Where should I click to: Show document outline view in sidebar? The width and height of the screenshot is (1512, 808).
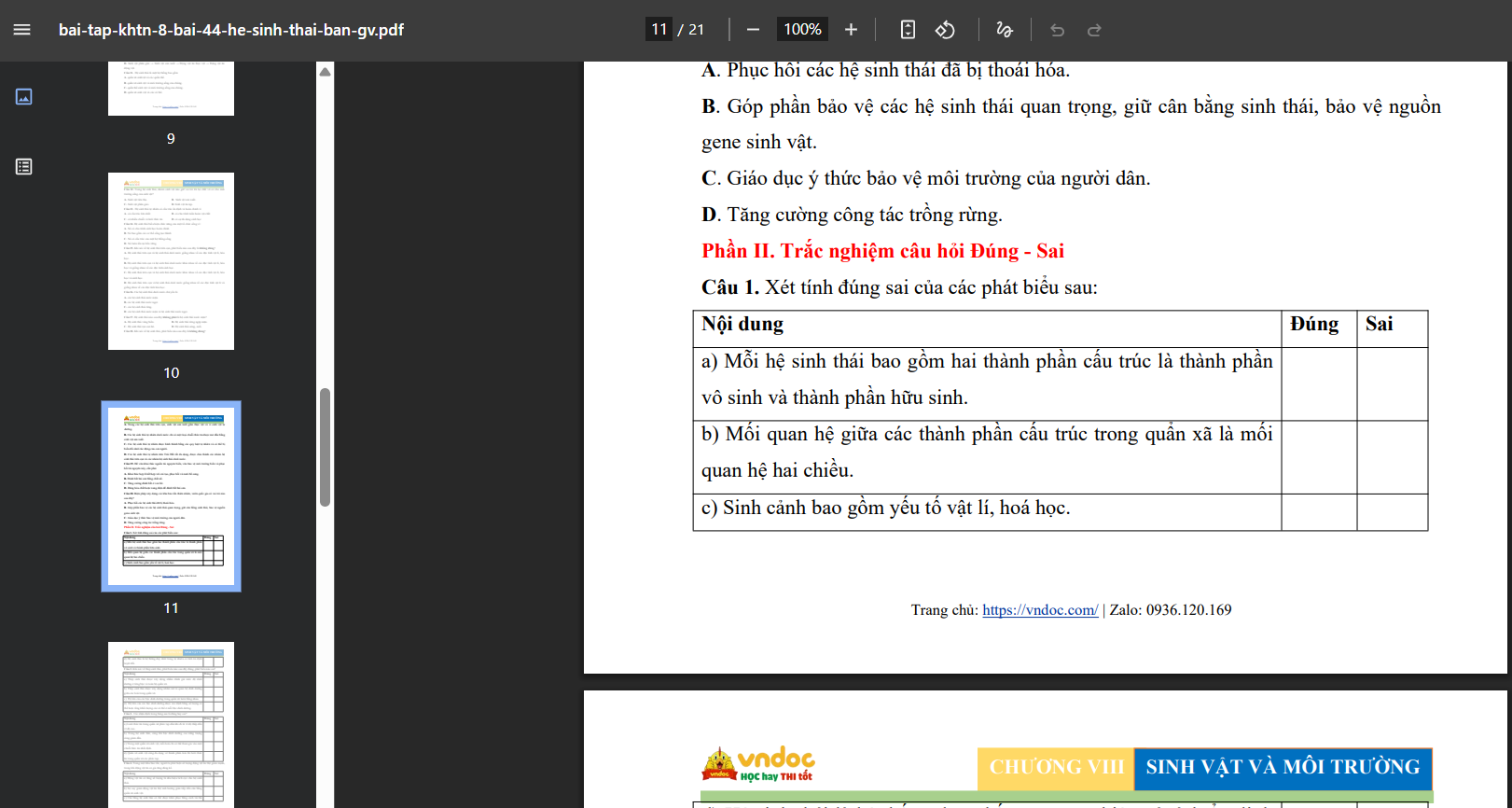(24, 167)
